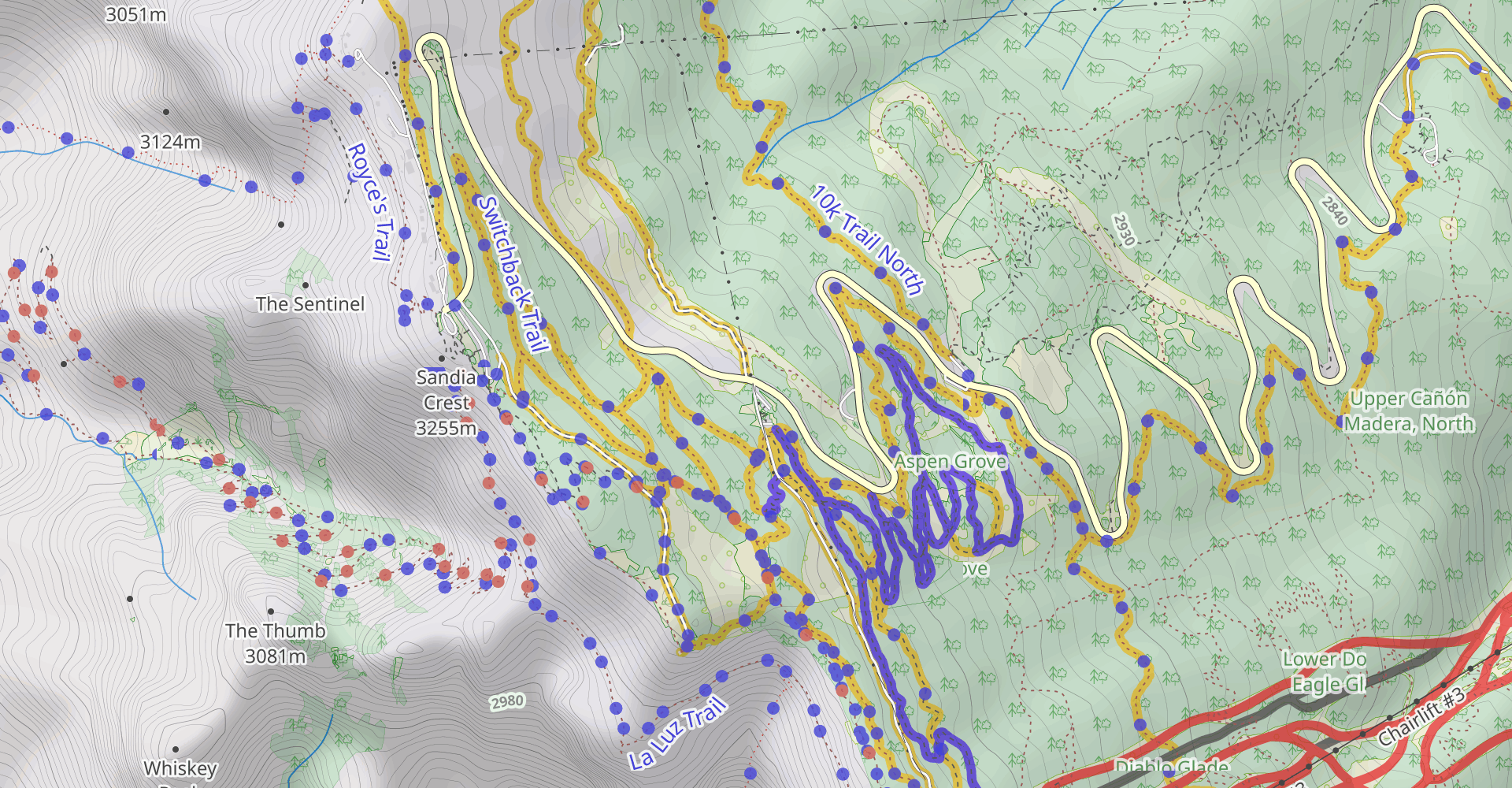Click The Sentinel place label

(x=310, y=304)
